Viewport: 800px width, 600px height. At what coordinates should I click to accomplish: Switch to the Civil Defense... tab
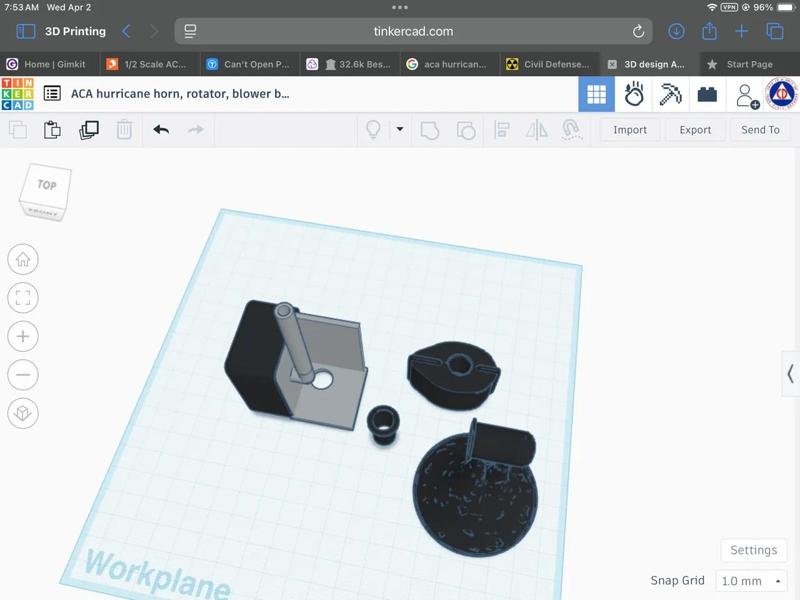click(550, 64)
